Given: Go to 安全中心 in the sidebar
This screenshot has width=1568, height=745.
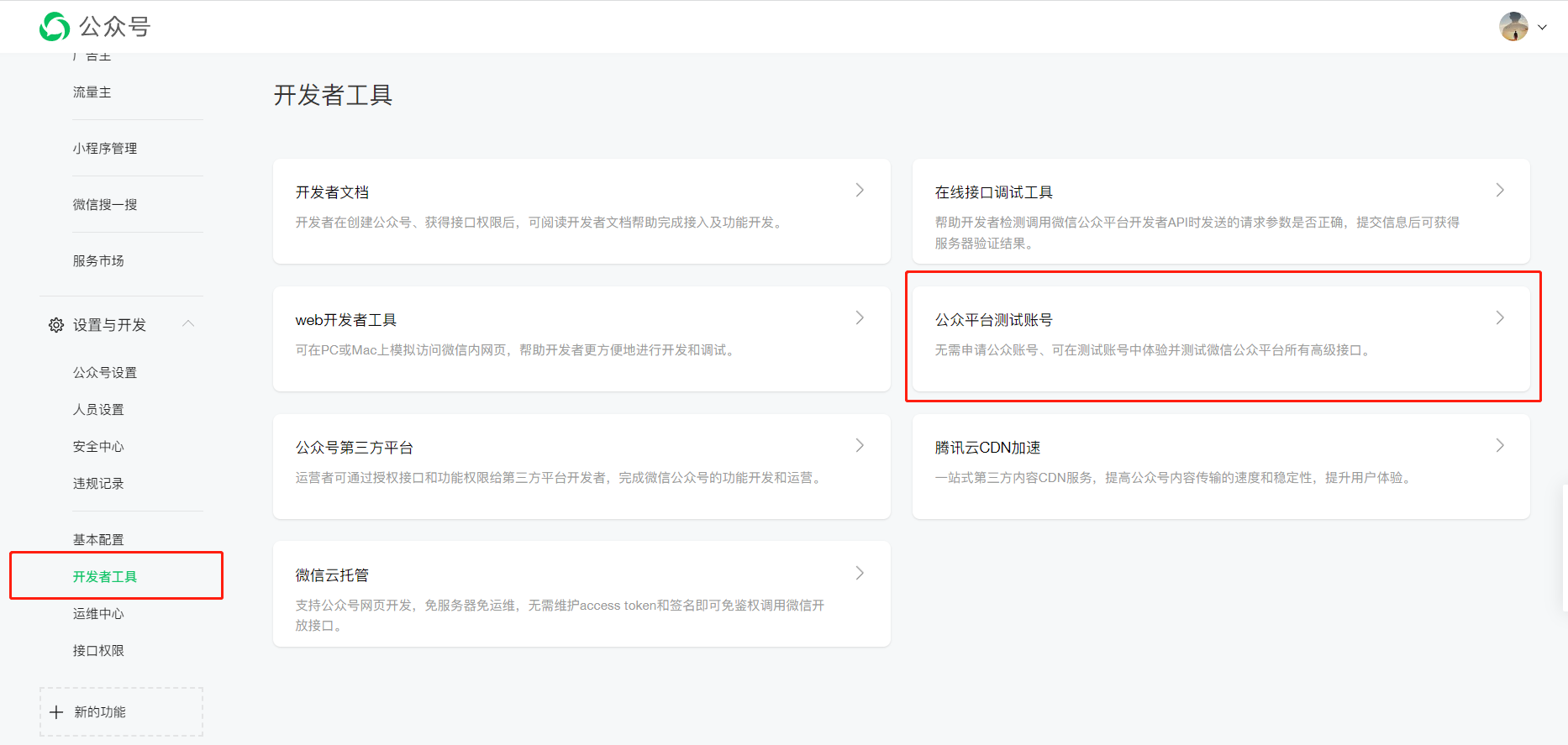Looking at the screenshot, I should click(98, 447).
